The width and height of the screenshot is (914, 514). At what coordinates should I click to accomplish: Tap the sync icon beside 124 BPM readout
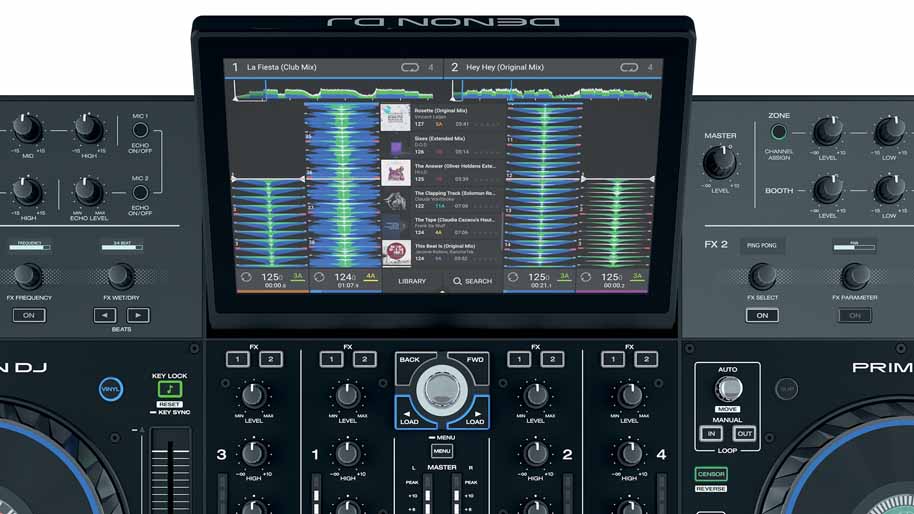coord(319,277)
